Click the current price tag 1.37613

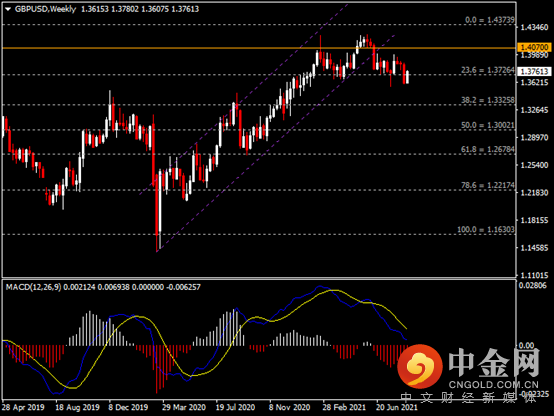tap(534, 72)
